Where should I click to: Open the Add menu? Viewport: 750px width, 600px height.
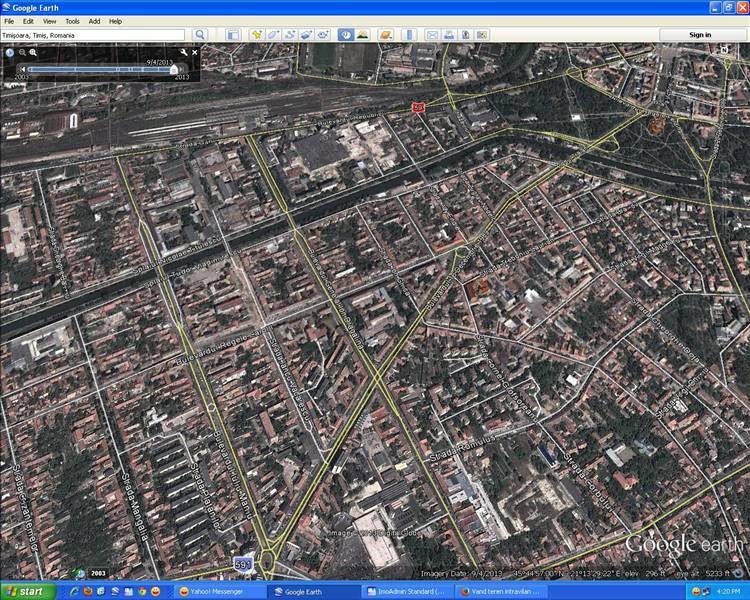point(94,21)
